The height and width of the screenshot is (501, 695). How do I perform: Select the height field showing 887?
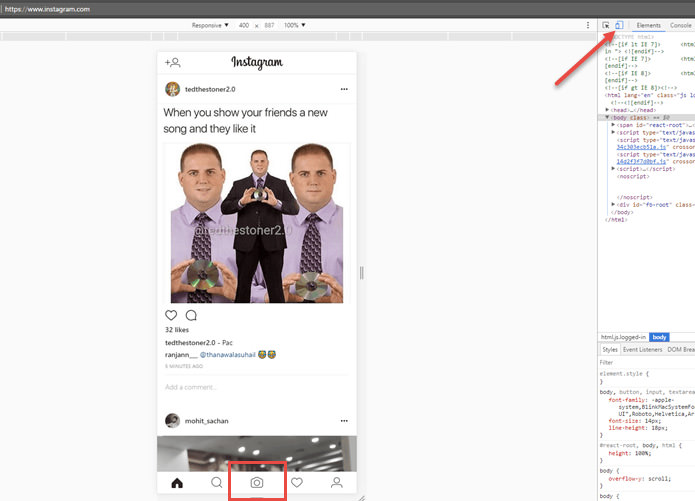269,25
